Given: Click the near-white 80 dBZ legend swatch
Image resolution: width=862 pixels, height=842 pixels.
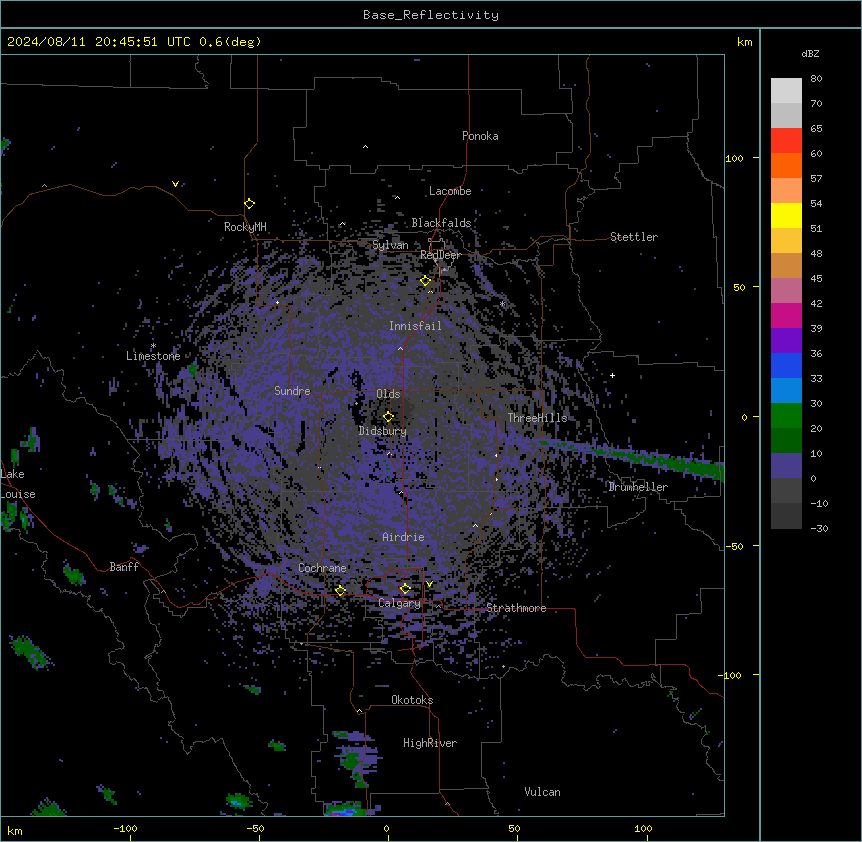Looking at the screenshot, I should (x=786, y=90).
